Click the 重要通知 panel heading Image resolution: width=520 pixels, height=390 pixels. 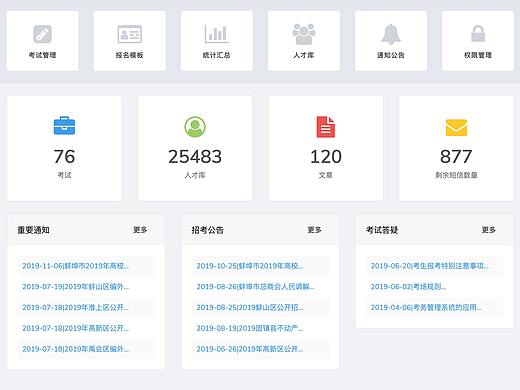[x=33, y=230]
